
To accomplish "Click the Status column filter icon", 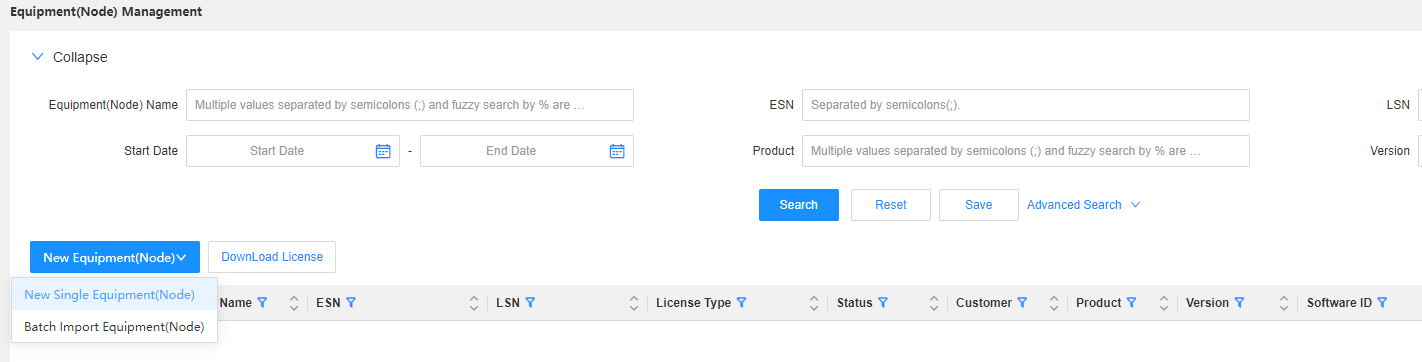I will point(882,302).
